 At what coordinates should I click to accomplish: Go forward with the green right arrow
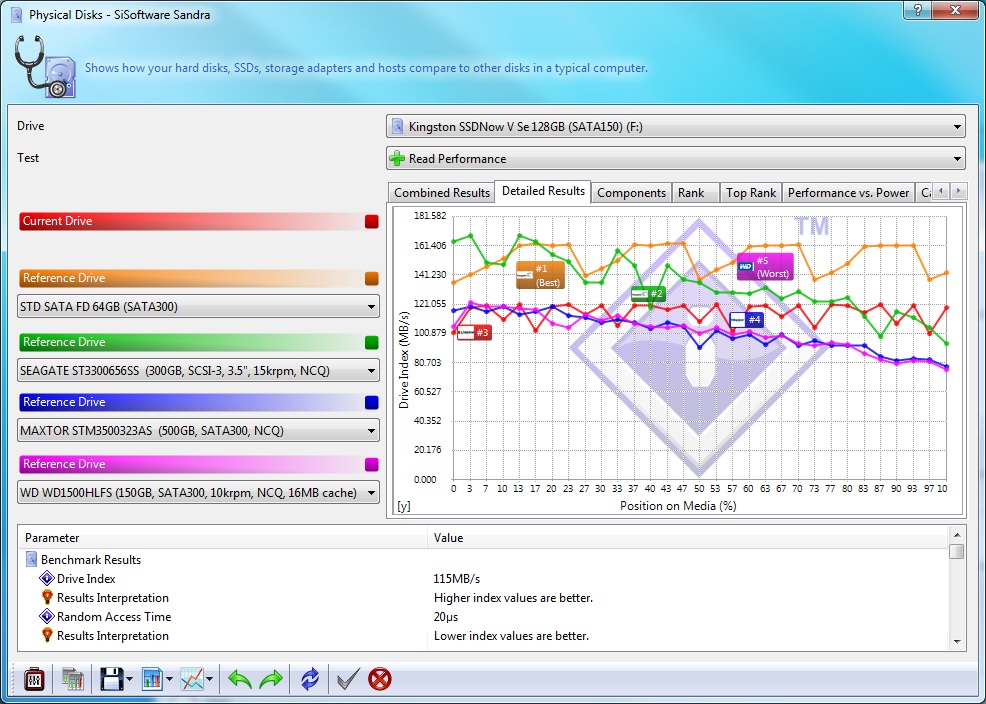click(271, 679)
